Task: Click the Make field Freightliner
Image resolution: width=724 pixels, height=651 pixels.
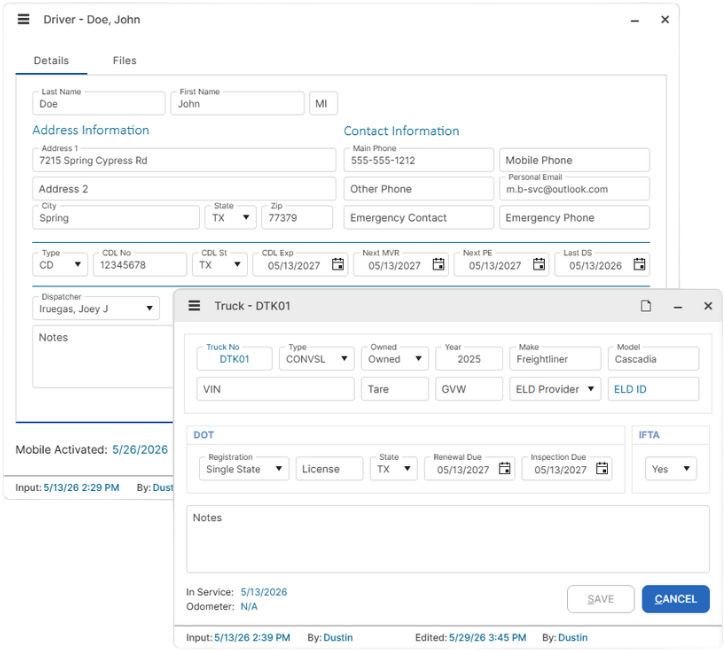Action: (555, 359)
